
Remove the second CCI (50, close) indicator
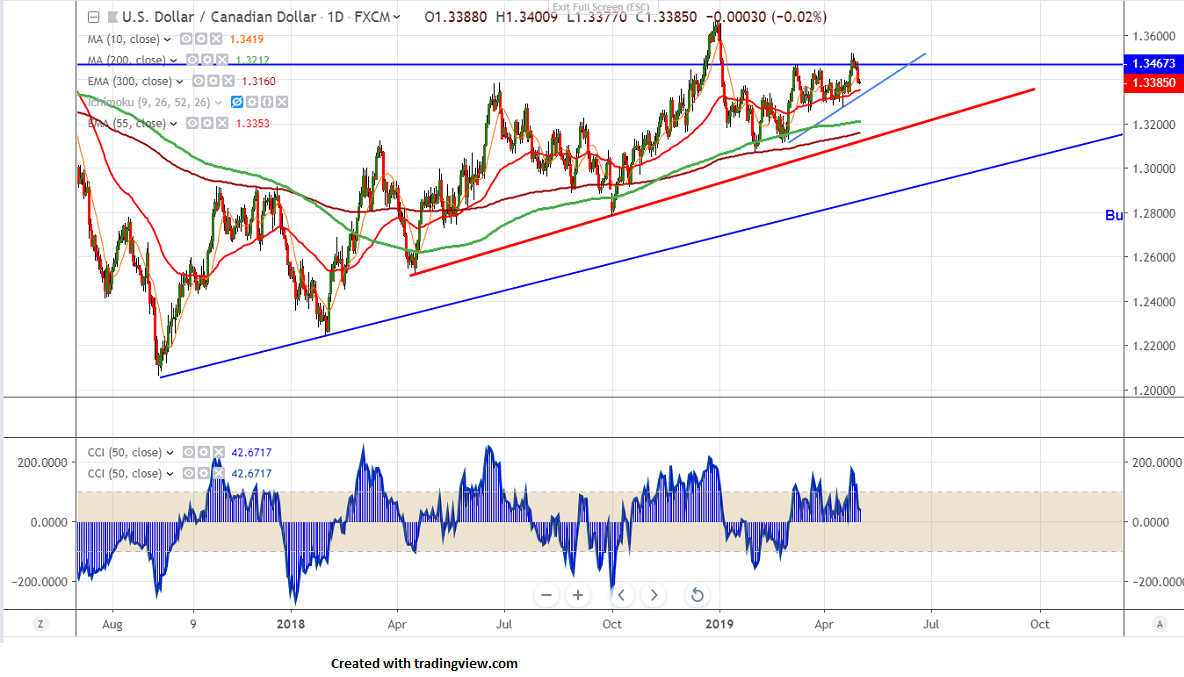(x=218, y=473)
